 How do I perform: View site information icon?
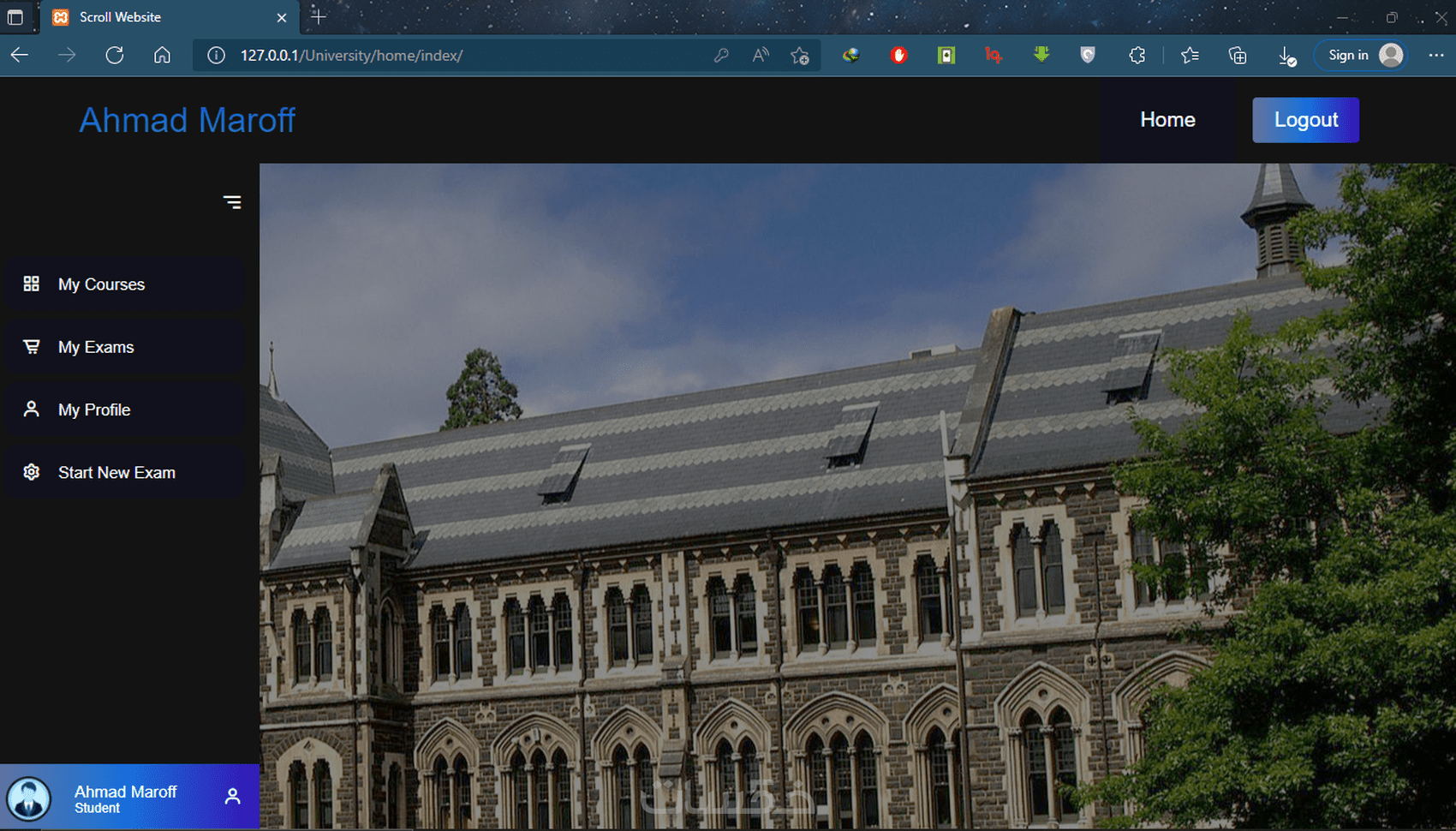[x=216, y=56]
